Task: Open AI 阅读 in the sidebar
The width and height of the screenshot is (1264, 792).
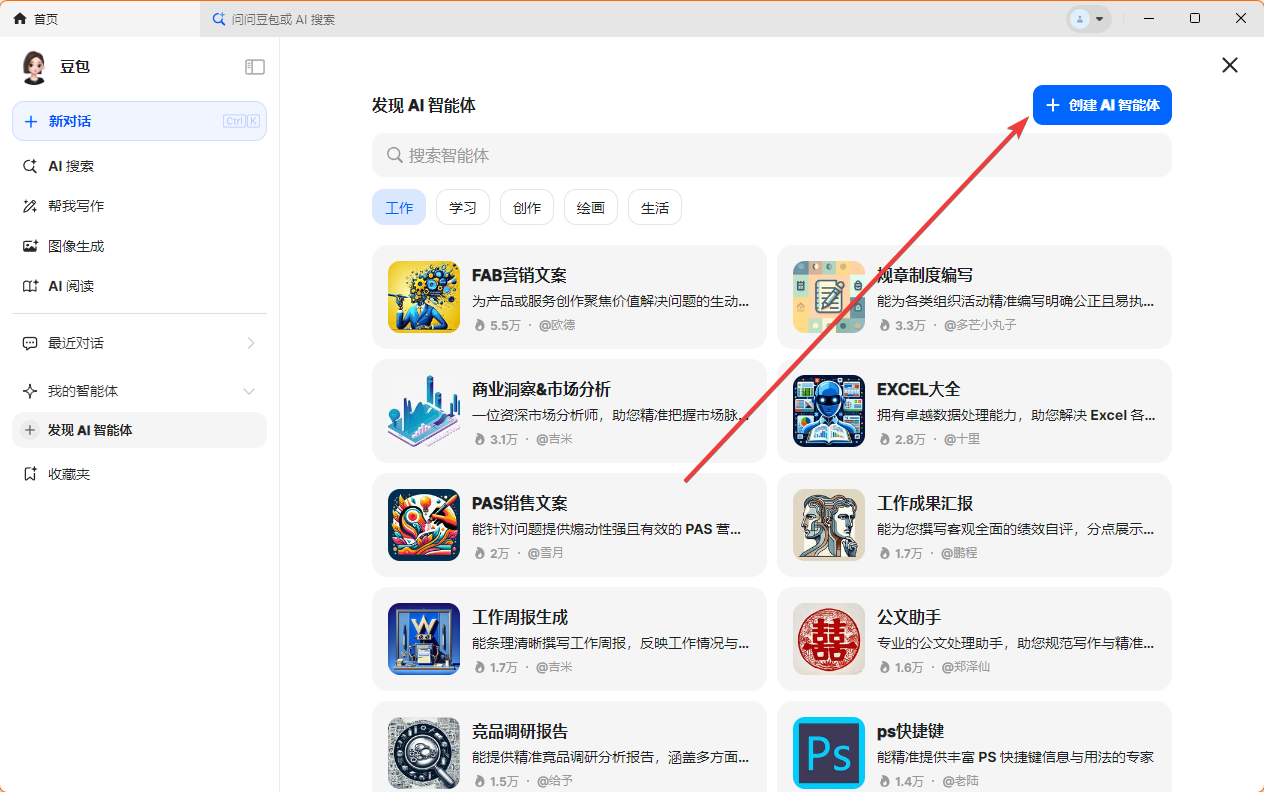Action: pyautogui.click(x=139, y=286)
